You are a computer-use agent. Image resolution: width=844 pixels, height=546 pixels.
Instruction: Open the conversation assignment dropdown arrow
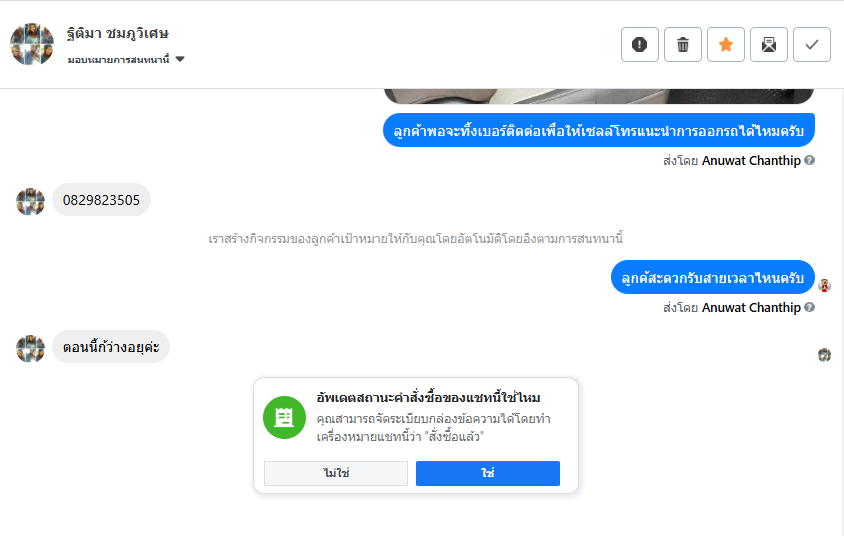point(180,59)
